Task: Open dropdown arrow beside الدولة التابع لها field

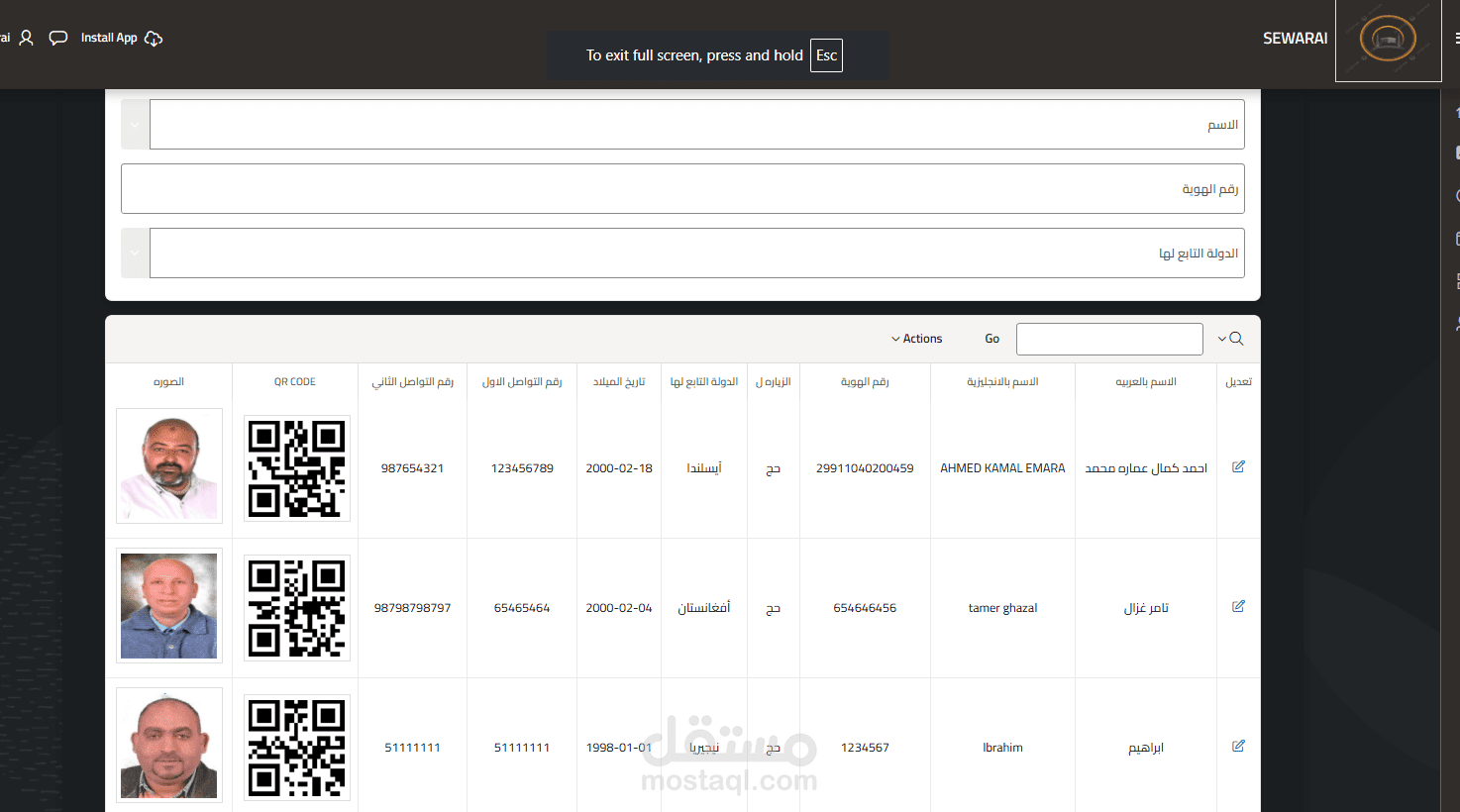Action: [135, 254]
